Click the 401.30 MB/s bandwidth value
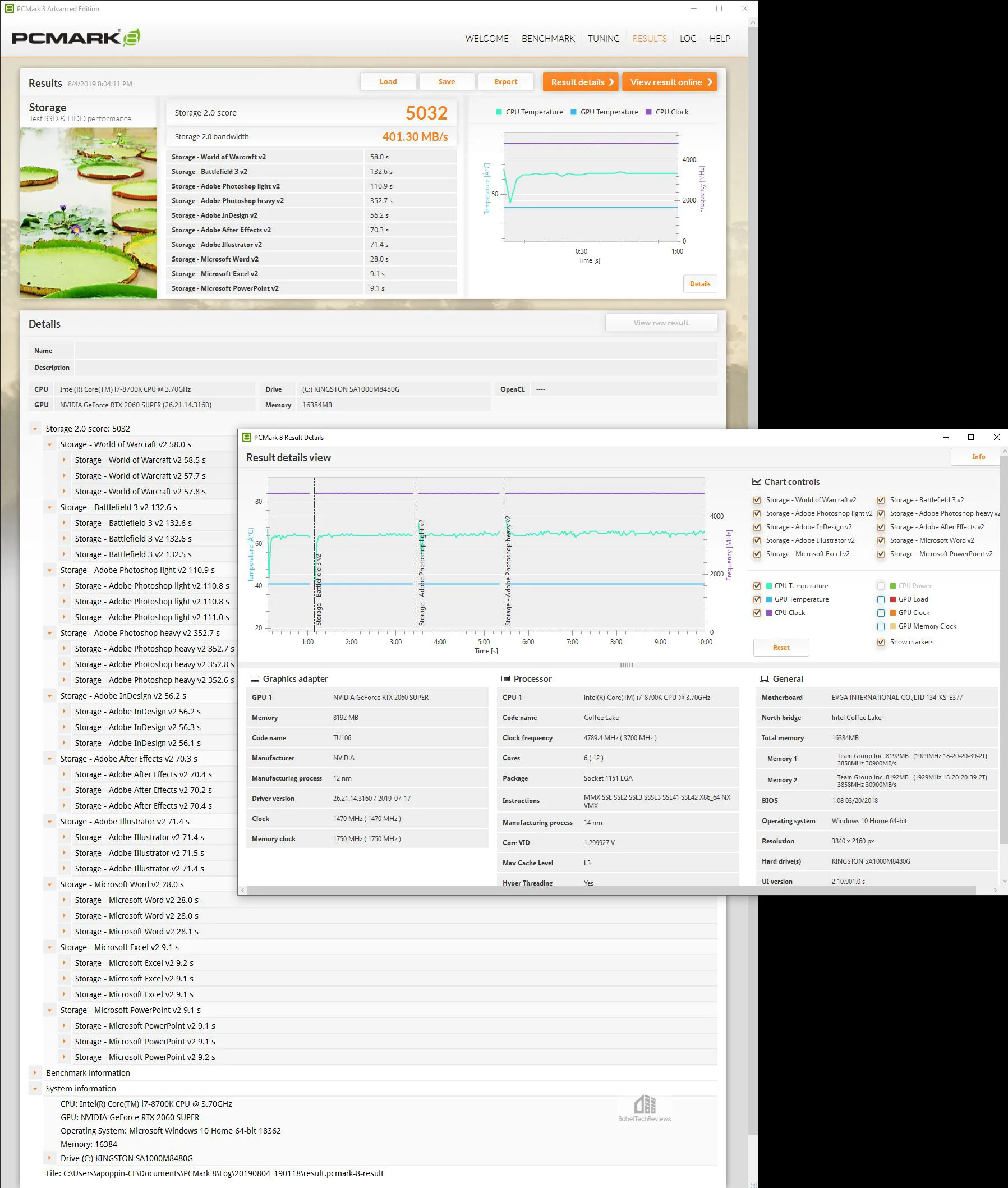The width and height of the screenshot is (1008, 1188). pos(415,137)
